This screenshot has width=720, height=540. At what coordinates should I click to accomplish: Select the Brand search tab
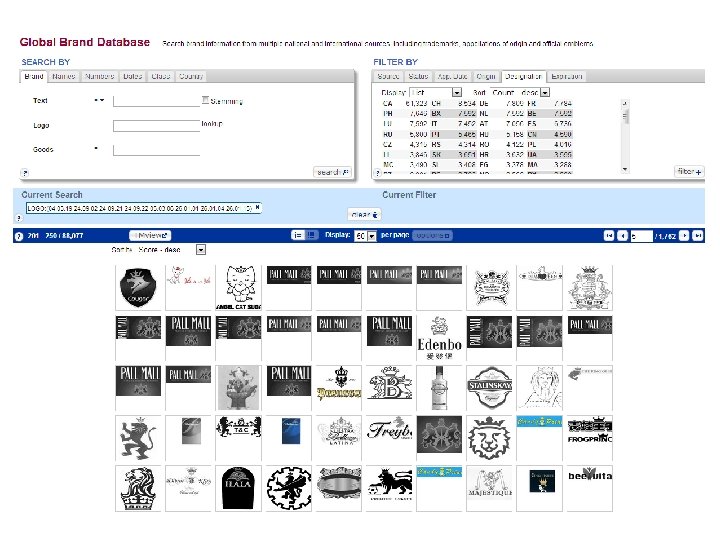coord(34,76)
